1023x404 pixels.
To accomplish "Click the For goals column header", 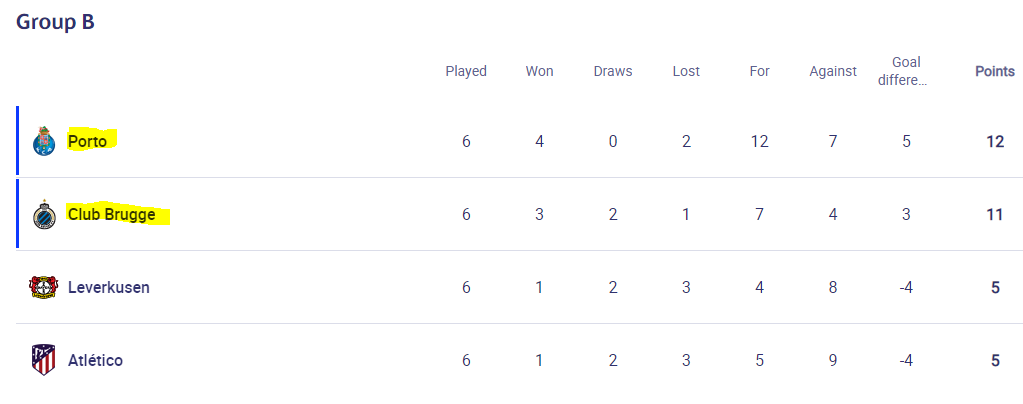I will tap(759, 71).
